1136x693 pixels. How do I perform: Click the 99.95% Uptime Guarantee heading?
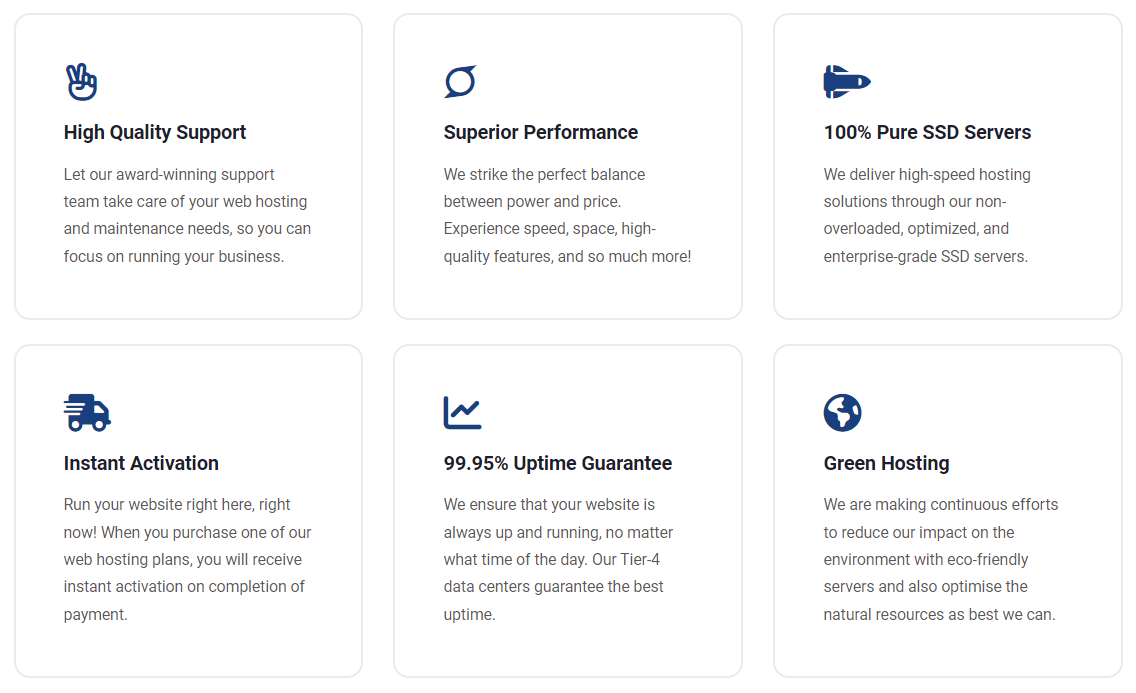[x=558, y=463]
